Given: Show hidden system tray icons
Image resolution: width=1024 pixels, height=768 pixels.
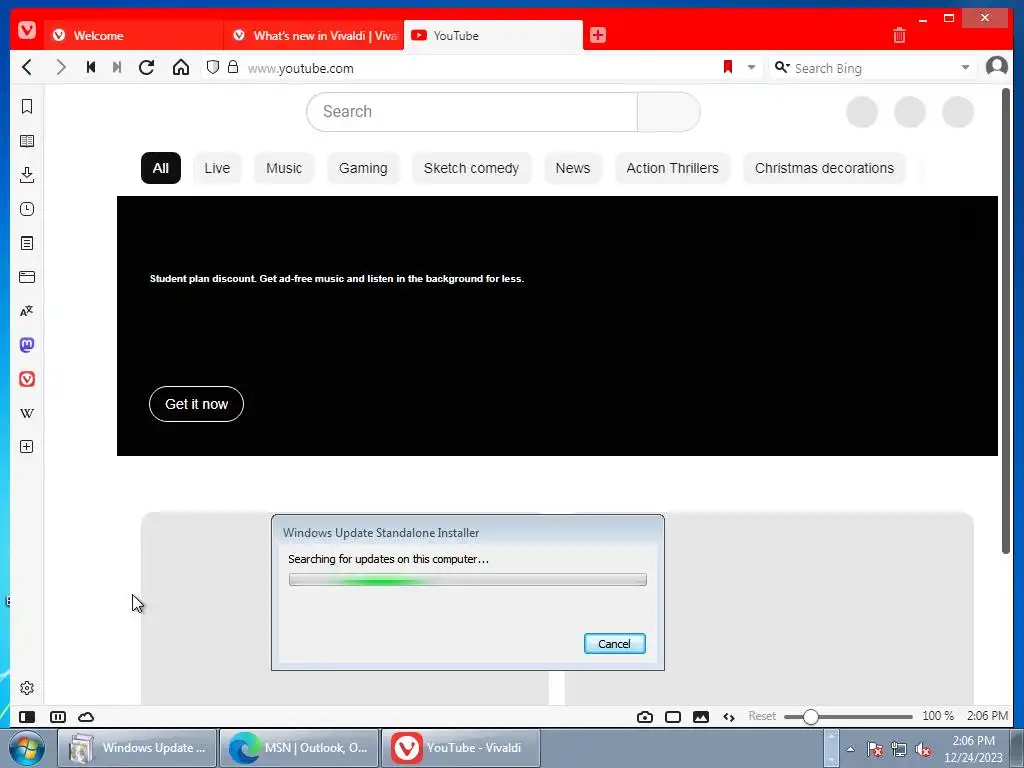Looking at the screenshot, I should point(850,749).
